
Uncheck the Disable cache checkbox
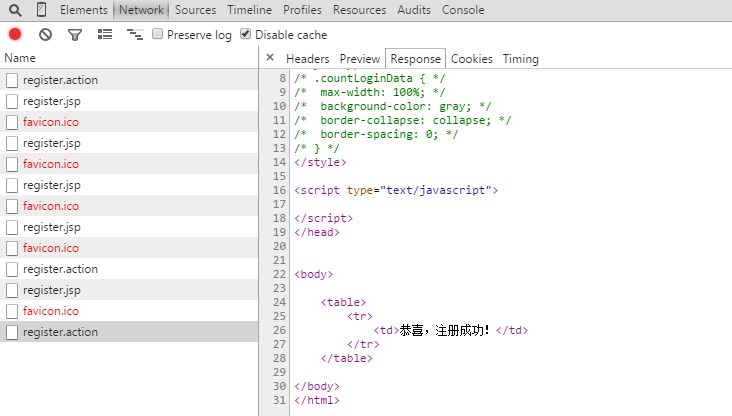click(x=245, y=34)
